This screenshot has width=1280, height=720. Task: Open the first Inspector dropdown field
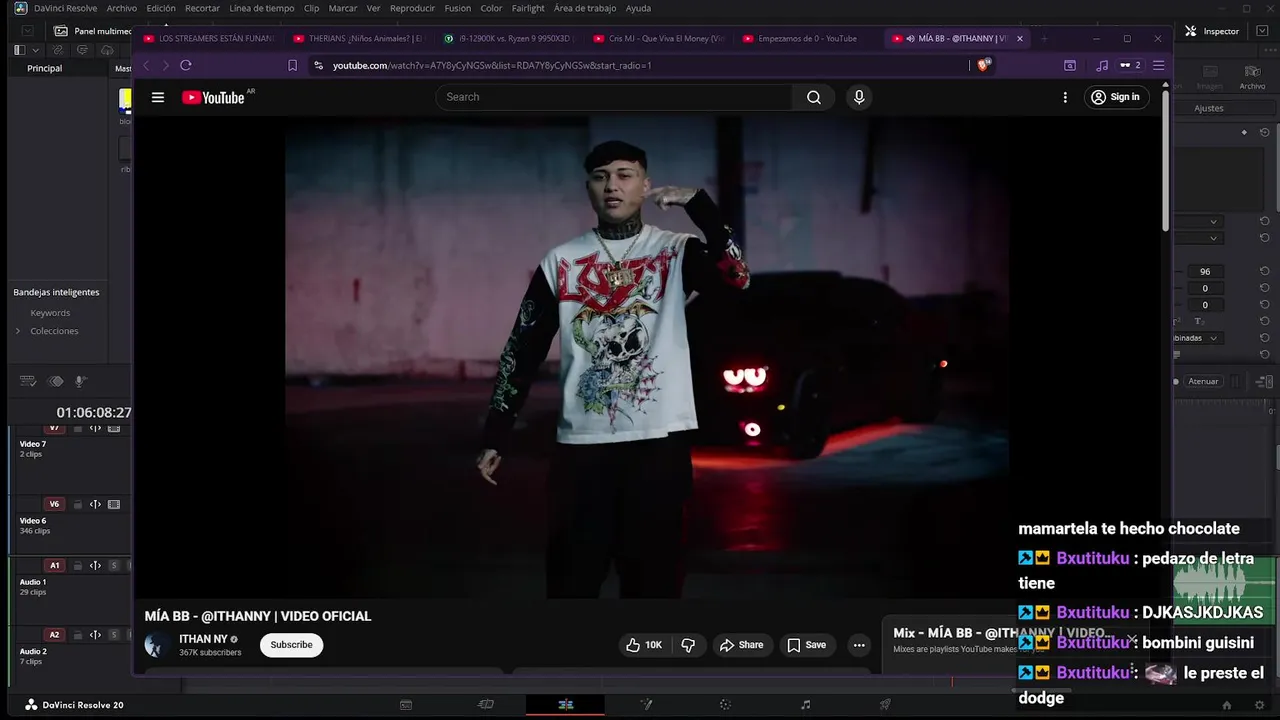(x=1197, y=221)
